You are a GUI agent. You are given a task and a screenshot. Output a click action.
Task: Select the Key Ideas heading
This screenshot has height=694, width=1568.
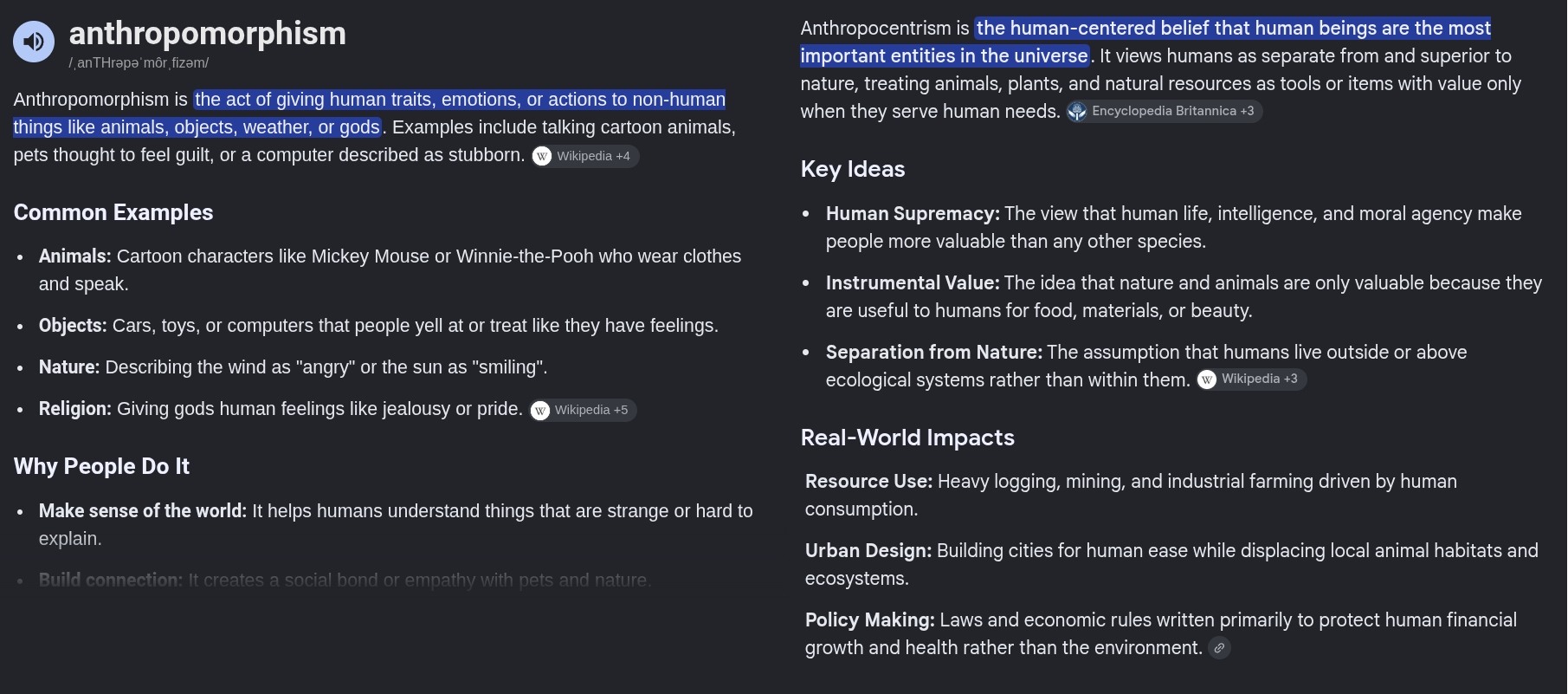tap(853, 169)
